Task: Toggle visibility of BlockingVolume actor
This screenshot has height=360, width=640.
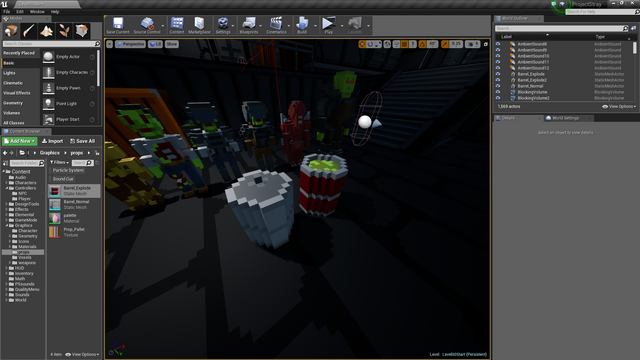Action: click(x=498, y=92)
